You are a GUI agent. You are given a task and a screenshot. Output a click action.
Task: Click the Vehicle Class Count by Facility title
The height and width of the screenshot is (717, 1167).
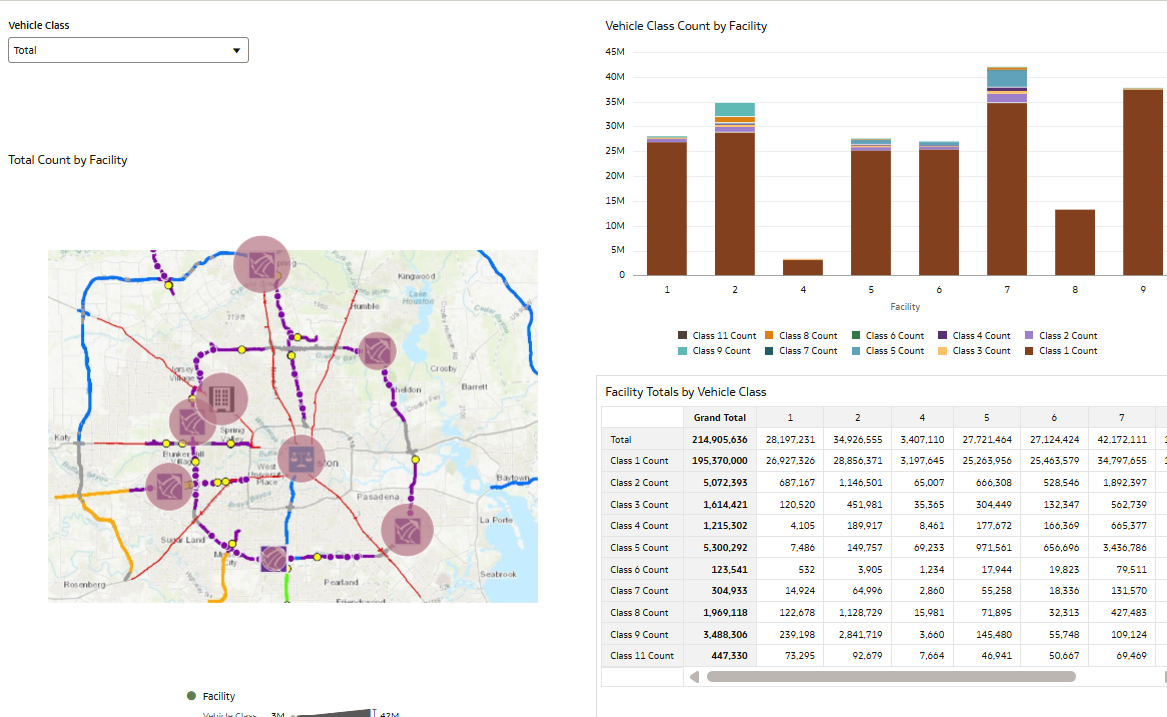tap(686, 26)
